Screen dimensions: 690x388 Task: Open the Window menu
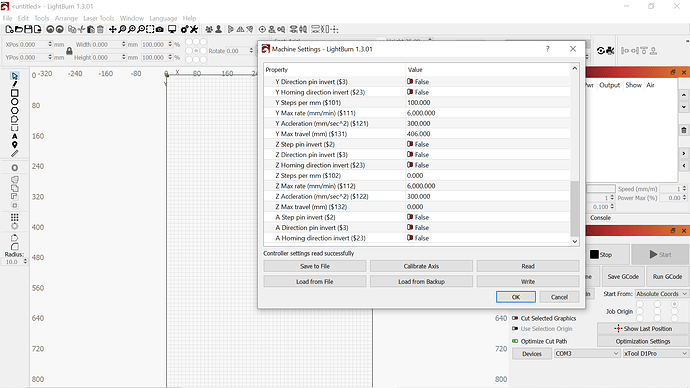tap(132, 18)
